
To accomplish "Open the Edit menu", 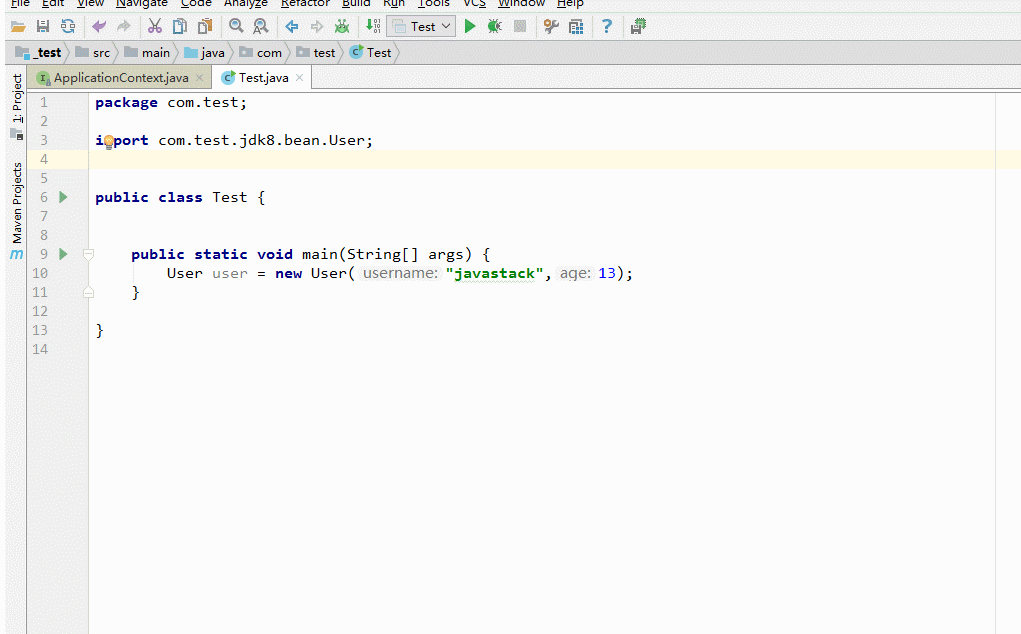I will click(53, 4).
